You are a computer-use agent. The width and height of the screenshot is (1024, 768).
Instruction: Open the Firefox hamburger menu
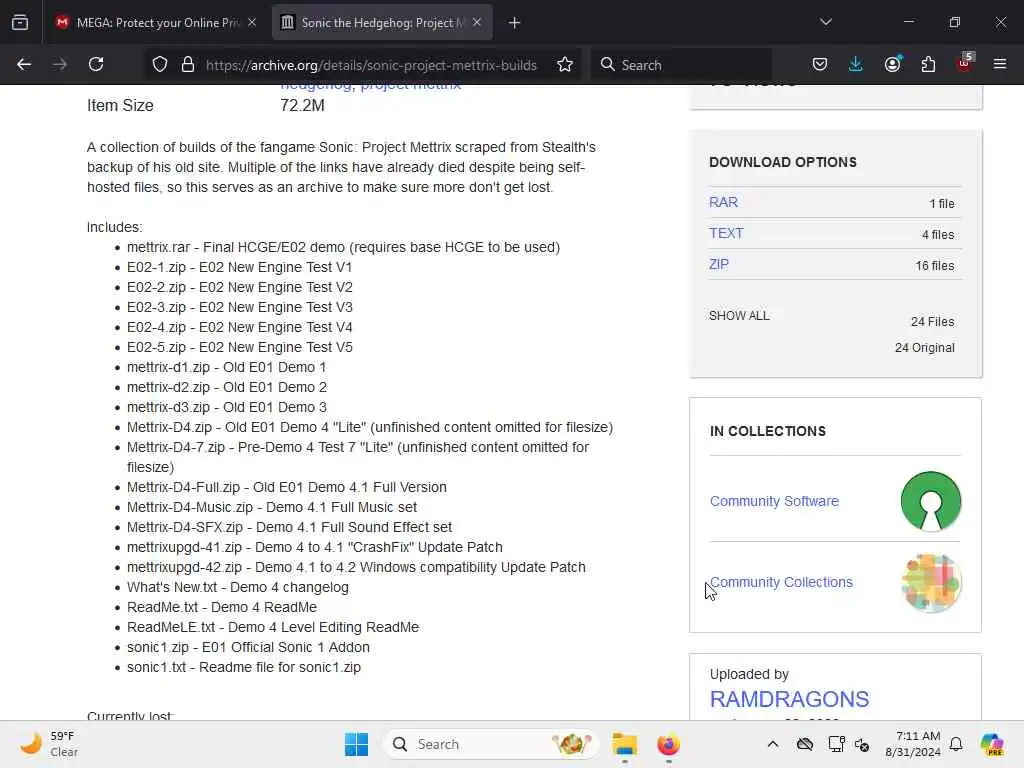(1000, 65)
